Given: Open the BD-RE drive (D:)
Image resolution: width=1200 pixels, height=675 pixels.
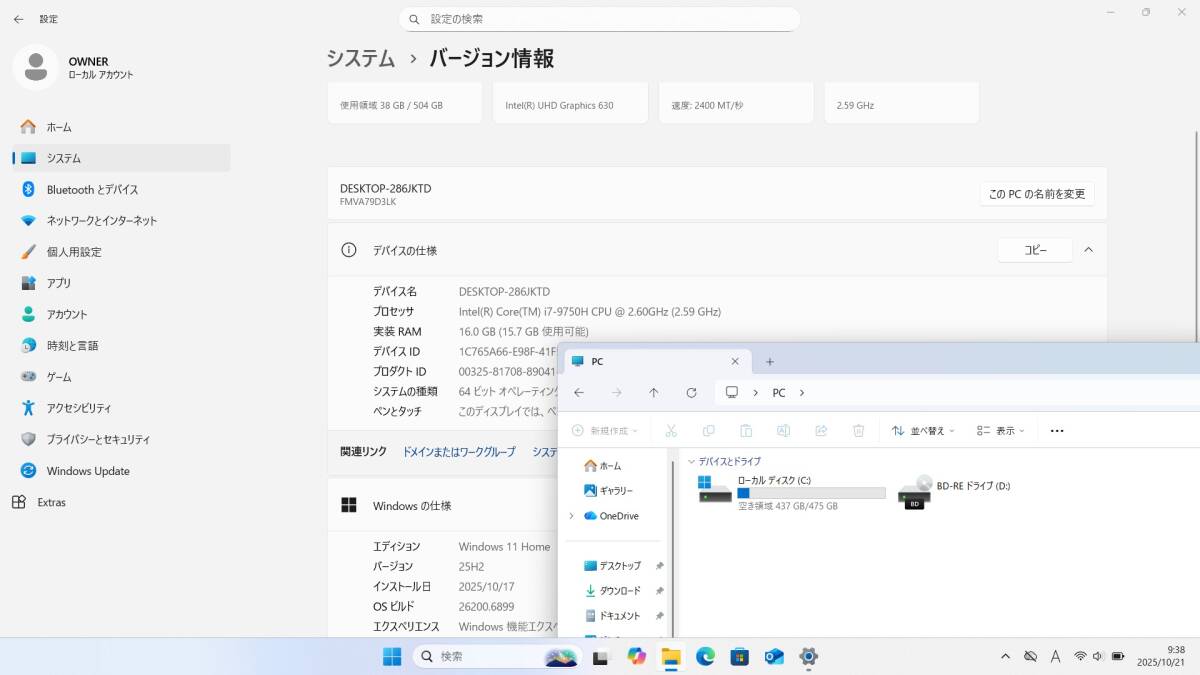Looking at the screenshot, I should (956, 493).
